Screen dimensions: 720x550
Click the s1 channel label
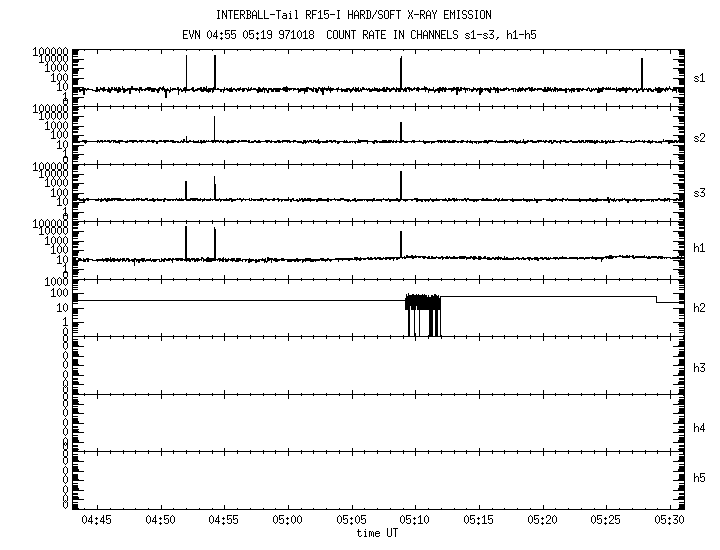click(x=700, y=78)
